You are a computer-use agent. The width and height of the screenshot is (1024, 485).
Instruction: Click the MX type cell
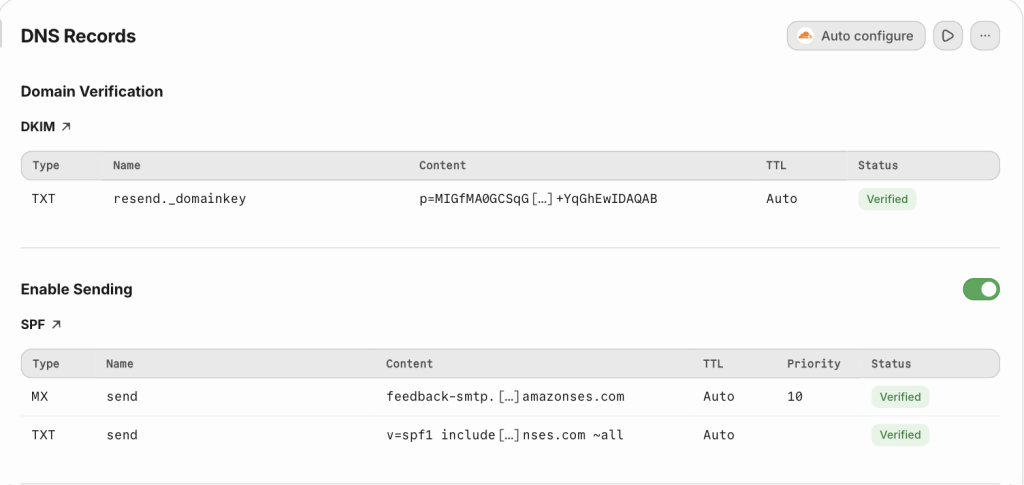(x=40, y=397)
